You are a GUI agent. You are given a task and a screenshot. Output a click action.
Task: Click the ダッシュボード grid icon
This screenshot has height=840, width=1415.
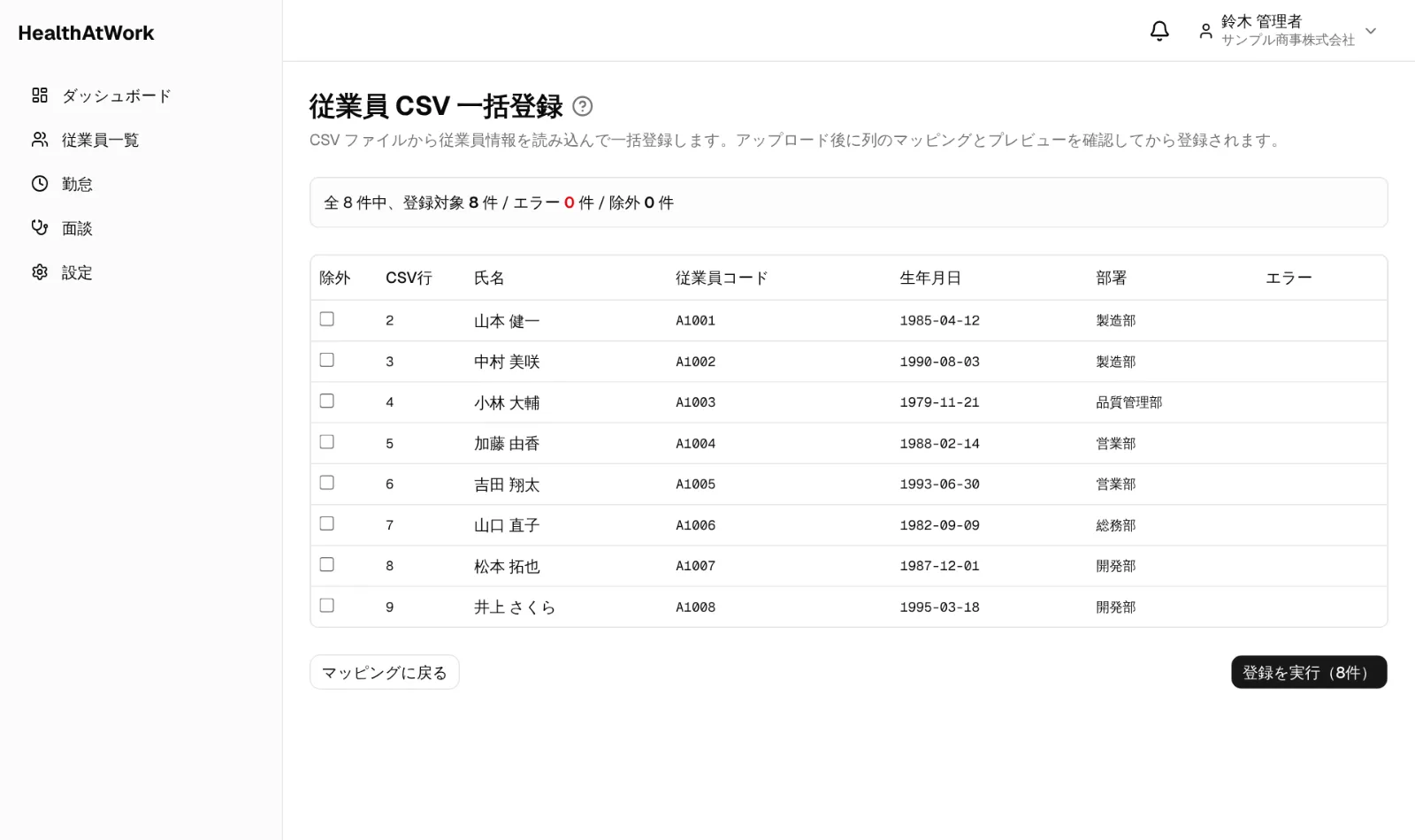click(x=40, y=95)
